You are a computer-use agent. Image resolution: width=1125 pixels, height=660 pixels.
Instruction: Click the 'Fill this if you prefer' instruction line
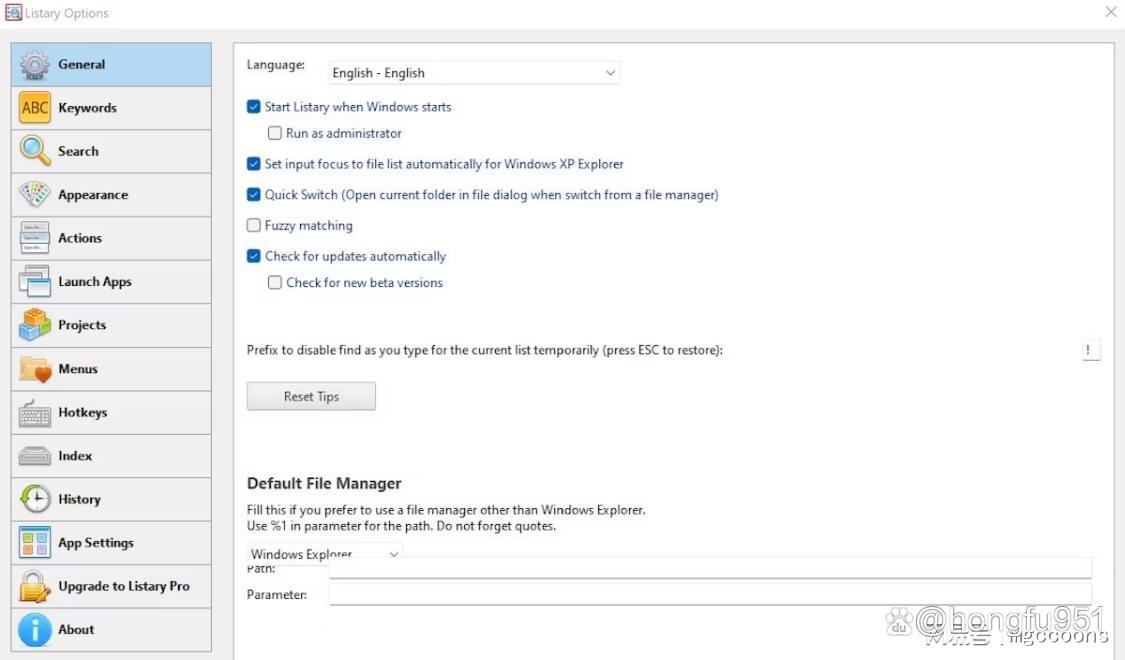point(446,510)
